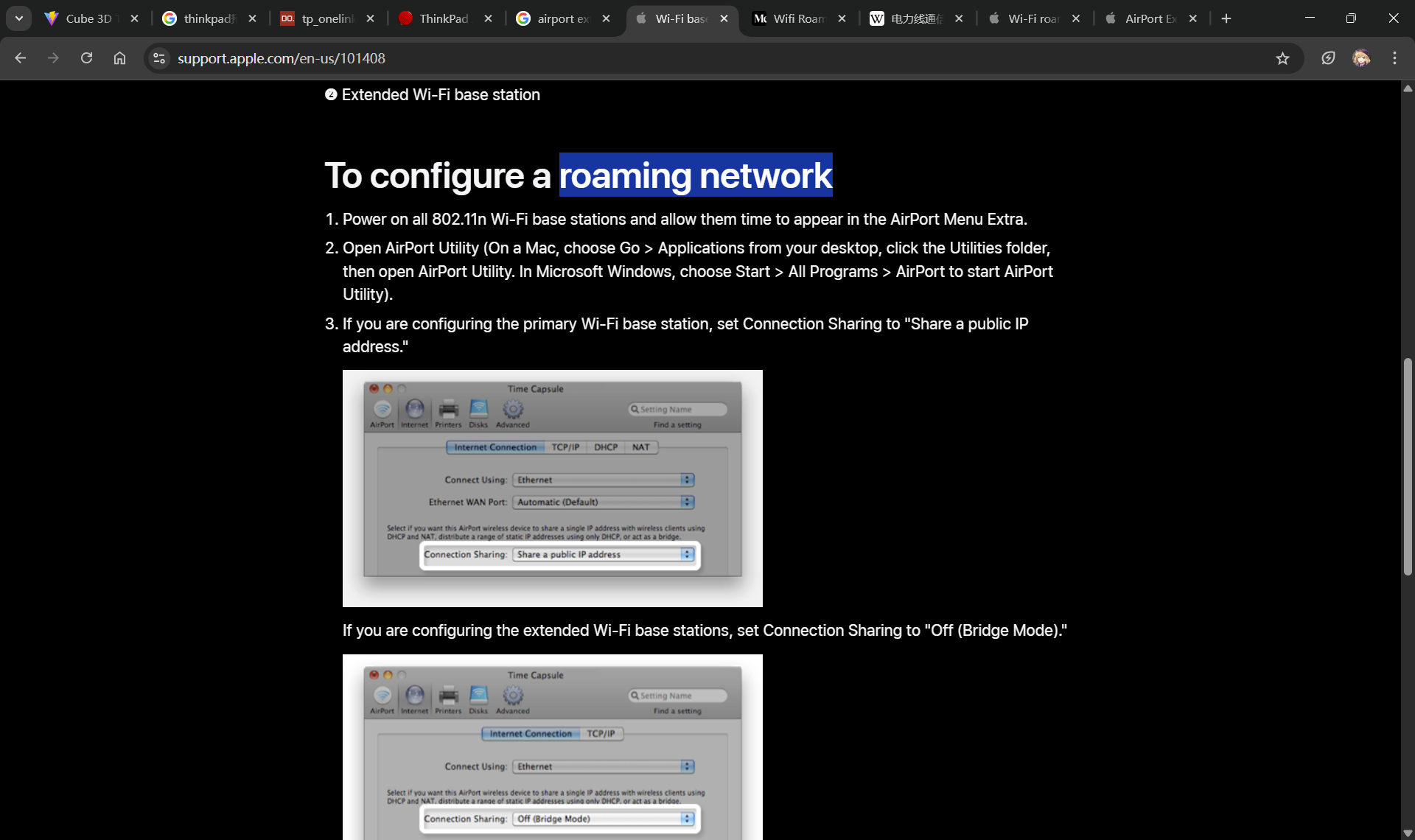
Task: Expand the tab search dropdown chevron
Action: 19,18
